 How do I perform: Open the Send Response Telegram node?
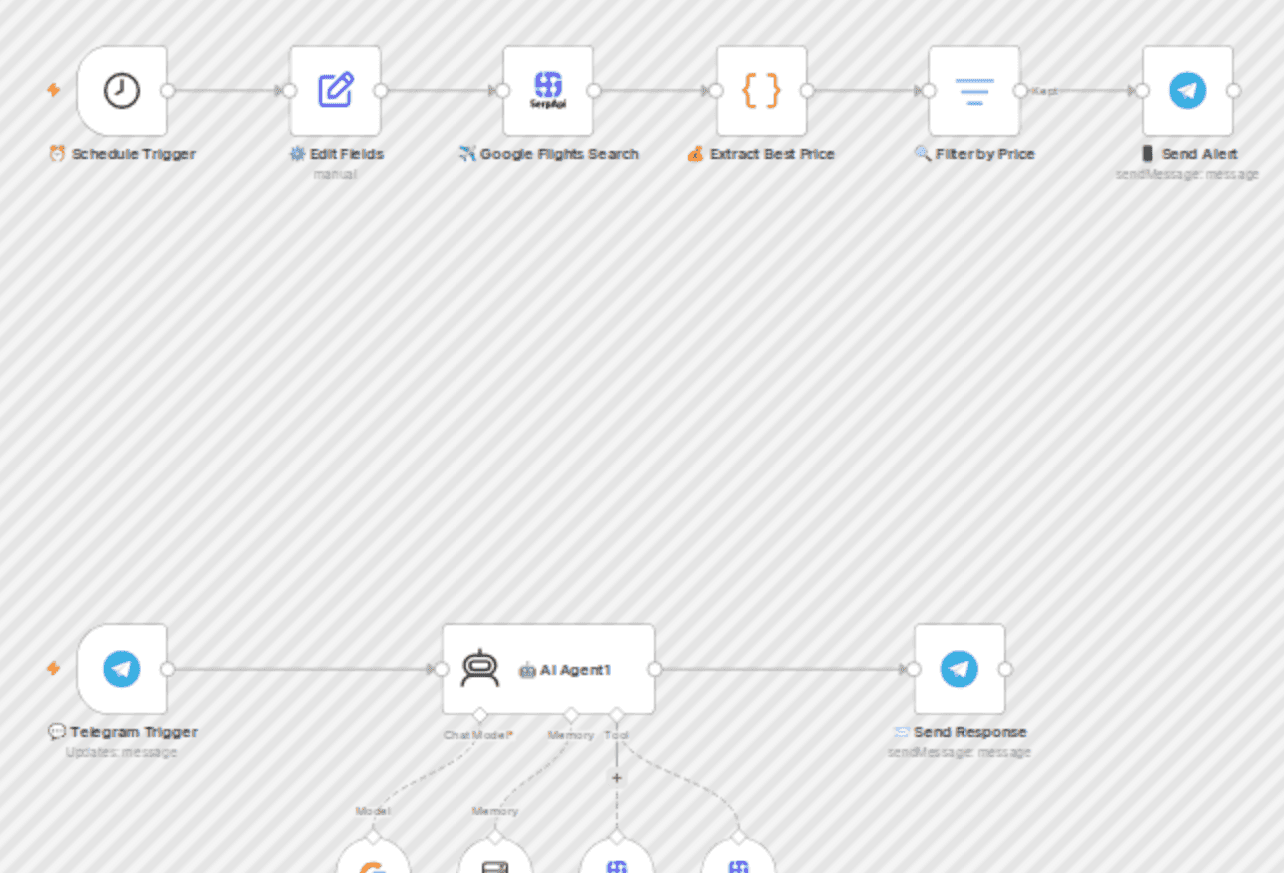pyautogui.click(x=959, y=669)
